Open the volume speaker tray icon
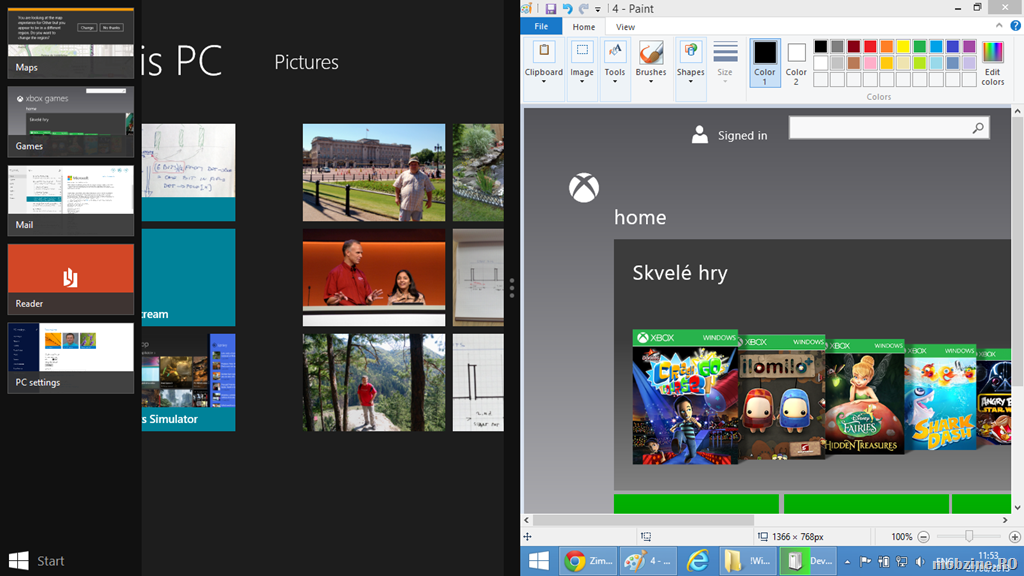Image resolution: width=1024 pixels, height=576 pixels. (920, 562)
